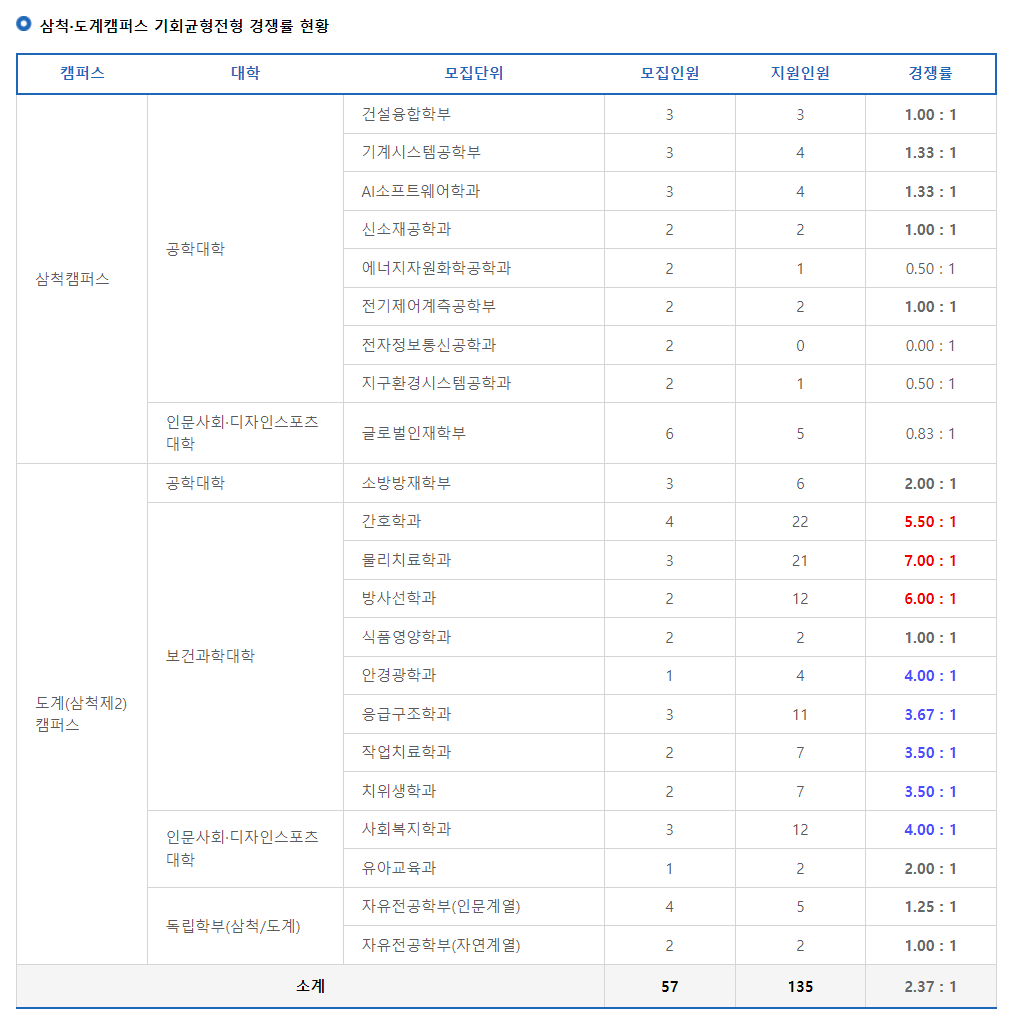Screen dimensions: 1015x1024
Task: Click the 지원인원 column header
Action: [800, 74]
